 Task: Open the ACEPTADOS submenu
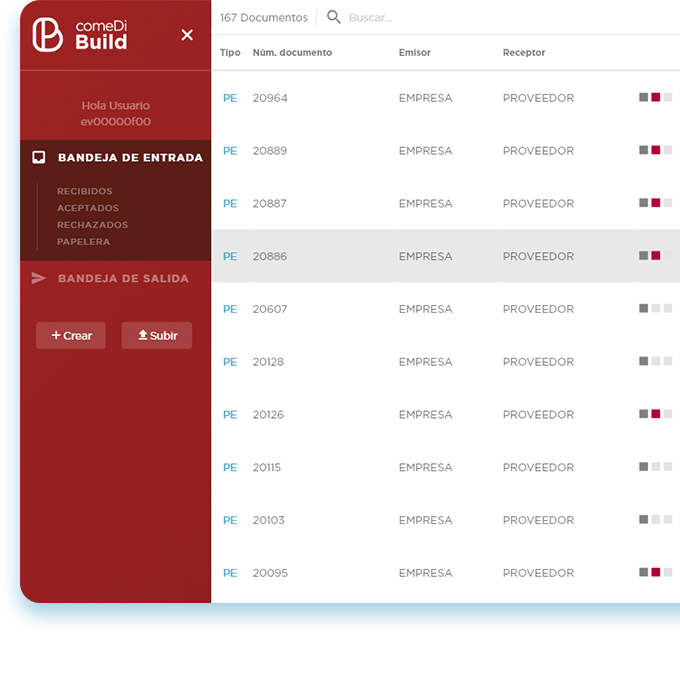click(x=88, y=208)
